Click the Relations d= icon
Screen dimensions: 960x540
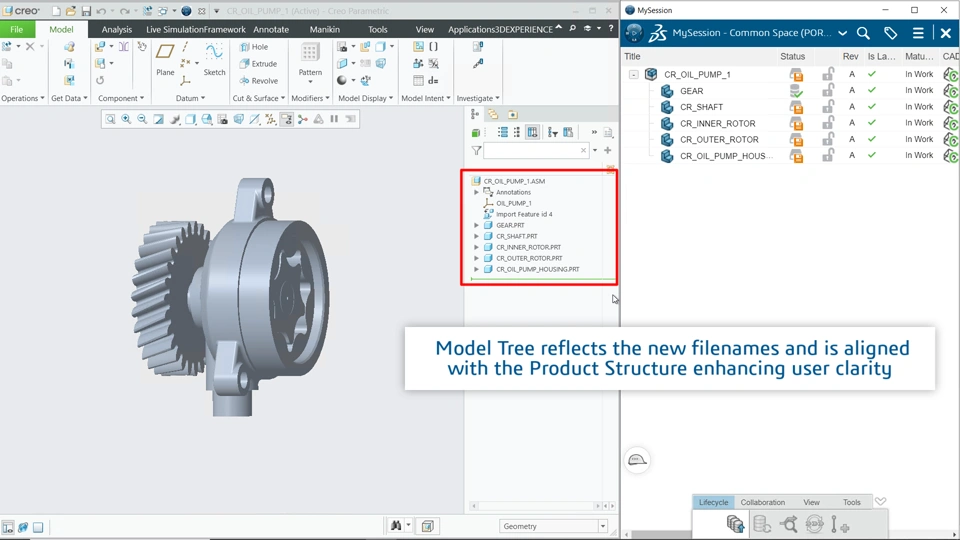tap(433, 81)
